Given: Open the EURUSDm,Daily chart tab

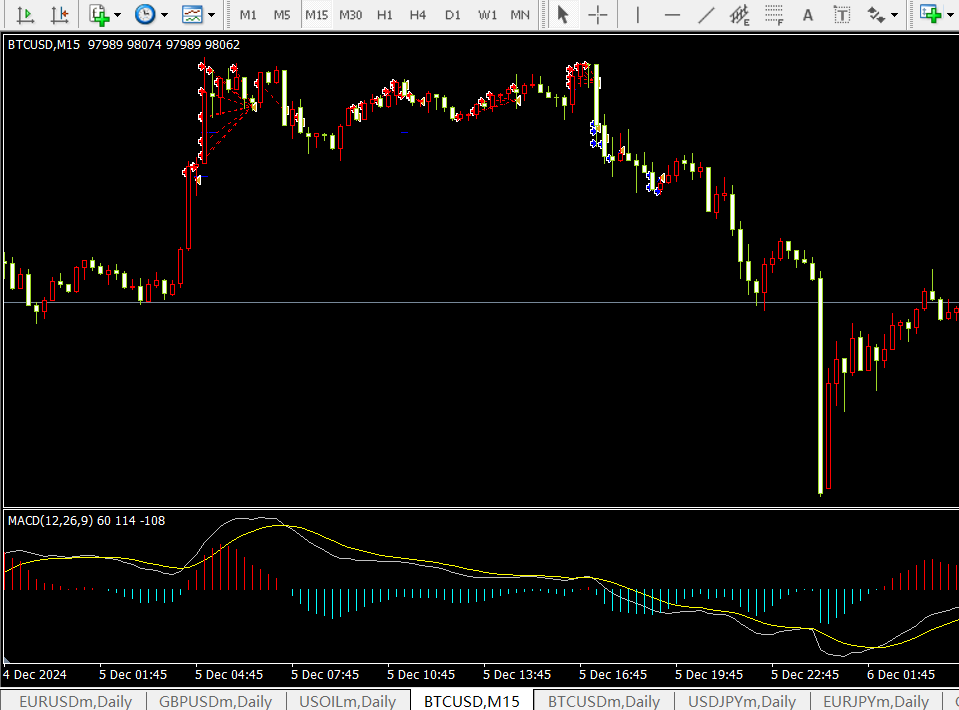Looking at the screenshot, I should 75,701.
